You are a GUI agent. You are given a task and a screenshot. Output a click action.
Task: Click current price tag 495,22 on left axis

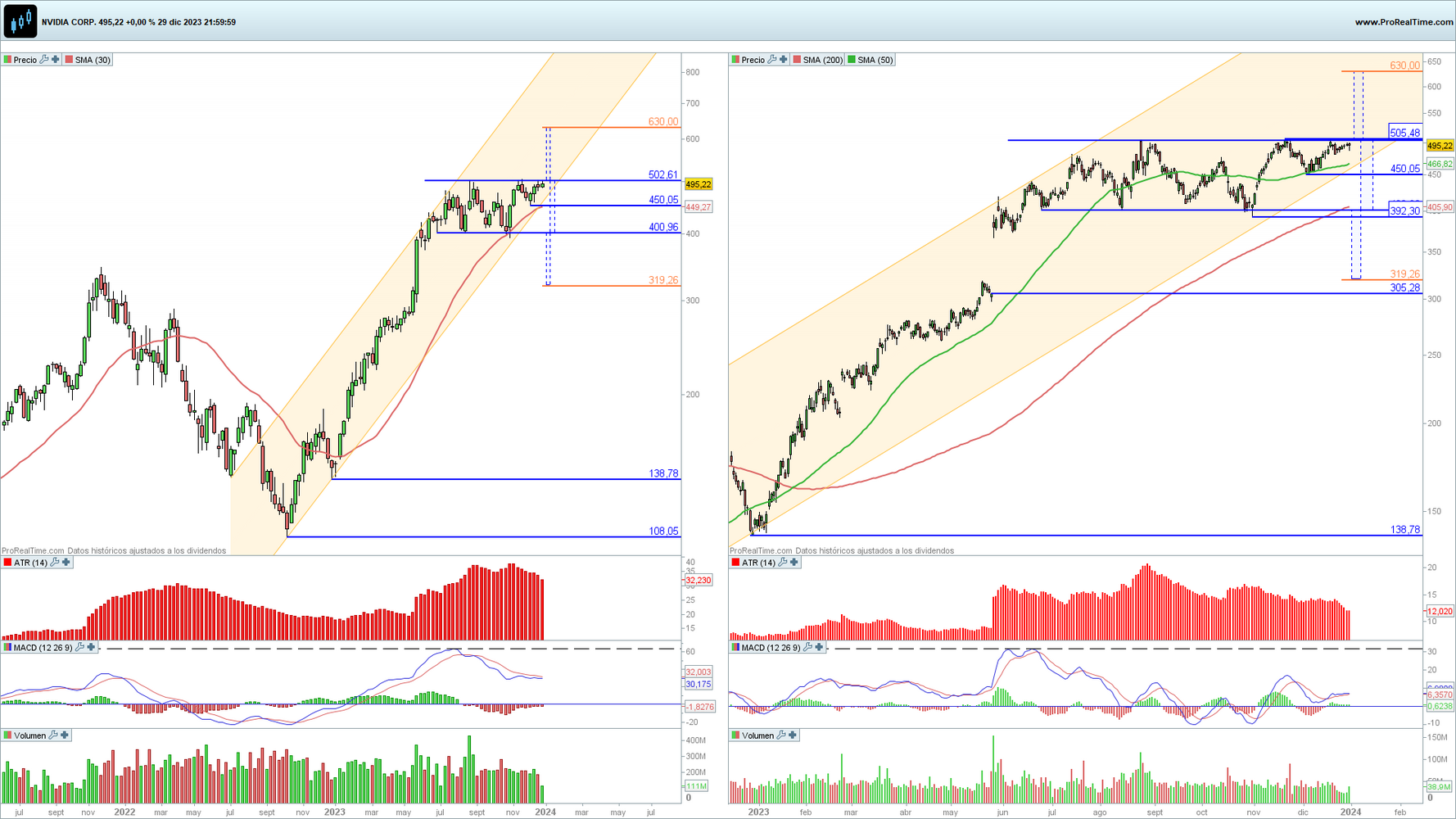coord(699,184)
